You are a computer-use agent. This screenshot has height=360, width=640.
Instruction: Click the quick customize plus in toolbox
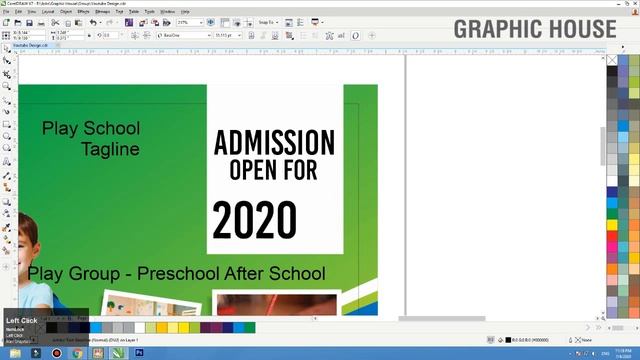(6, 267)
